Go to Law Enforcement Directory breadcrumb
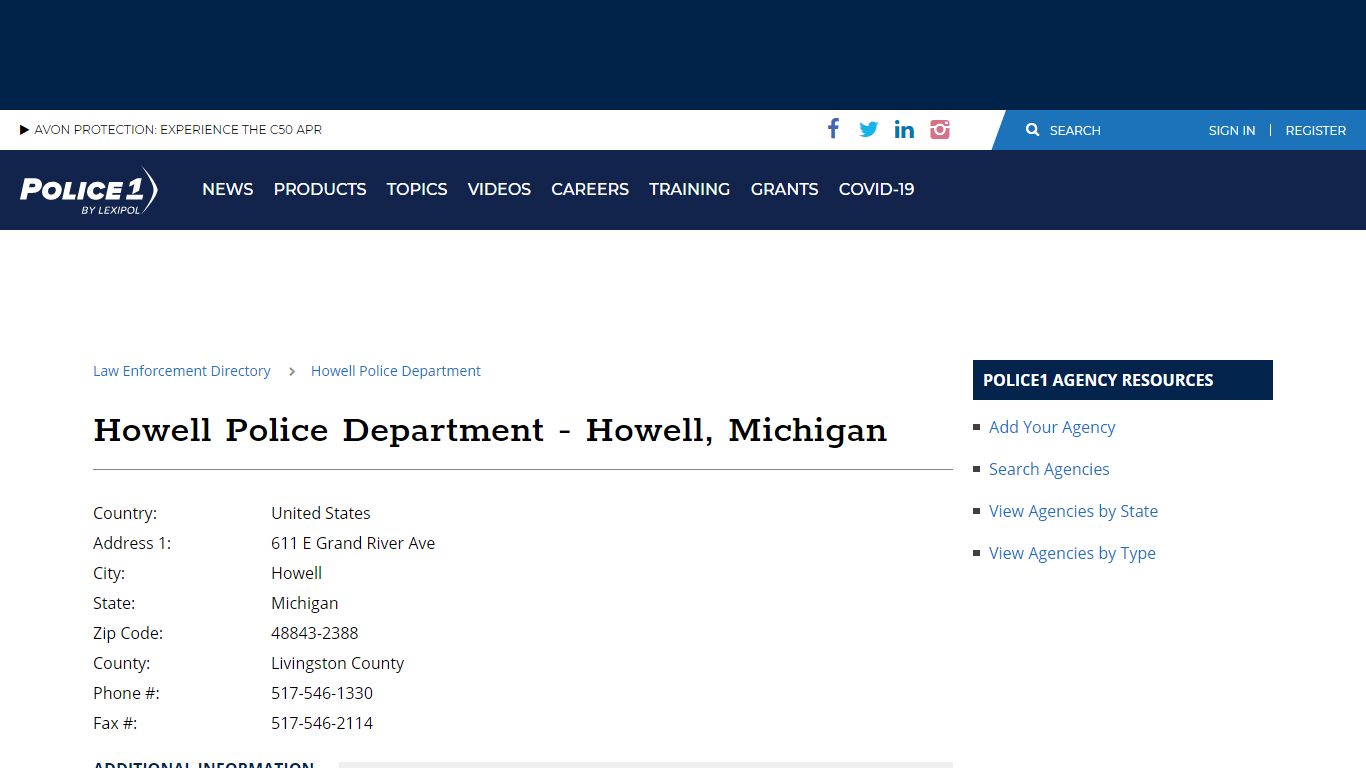Viewport: 1366px width, 768px height. [182, 371]
